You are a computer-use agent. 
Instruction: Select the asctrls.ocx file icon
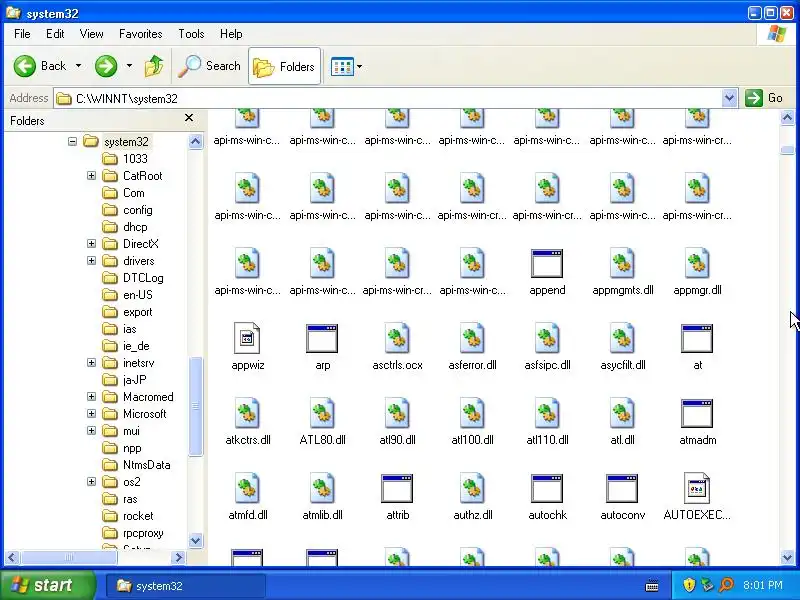click(397, 338)
